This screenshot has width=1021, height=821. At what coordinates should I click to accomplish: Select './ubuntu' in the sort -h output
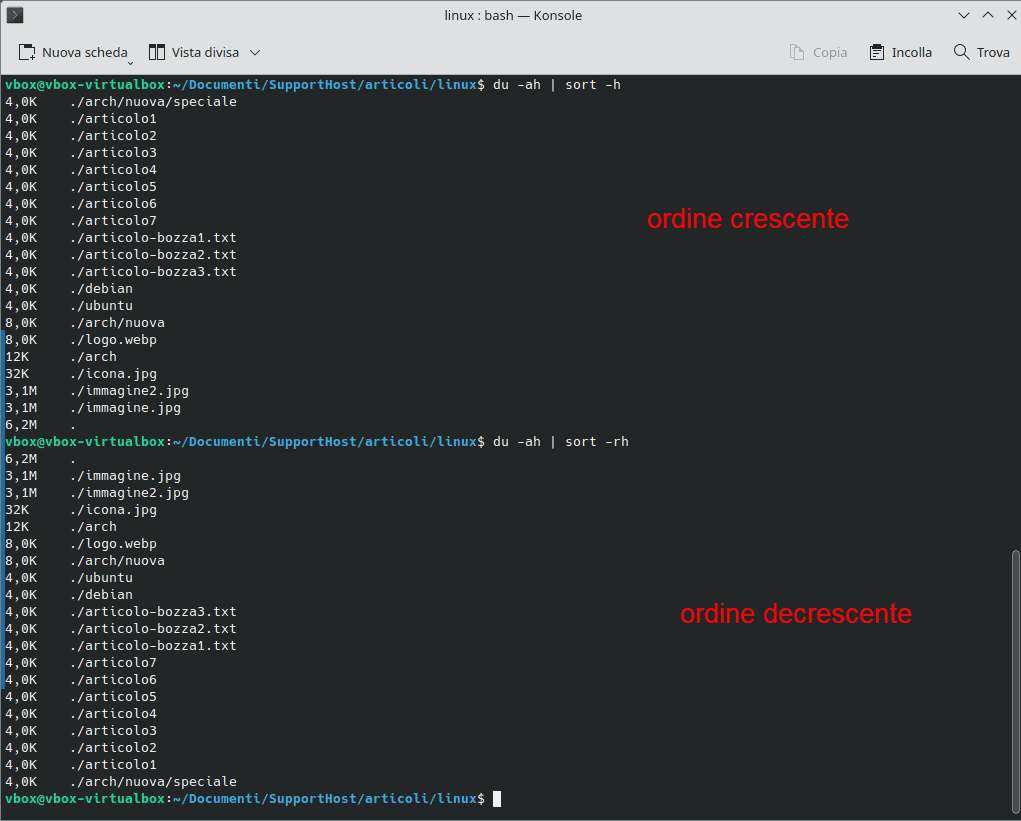pyautogui.click(x=101, y=305)
